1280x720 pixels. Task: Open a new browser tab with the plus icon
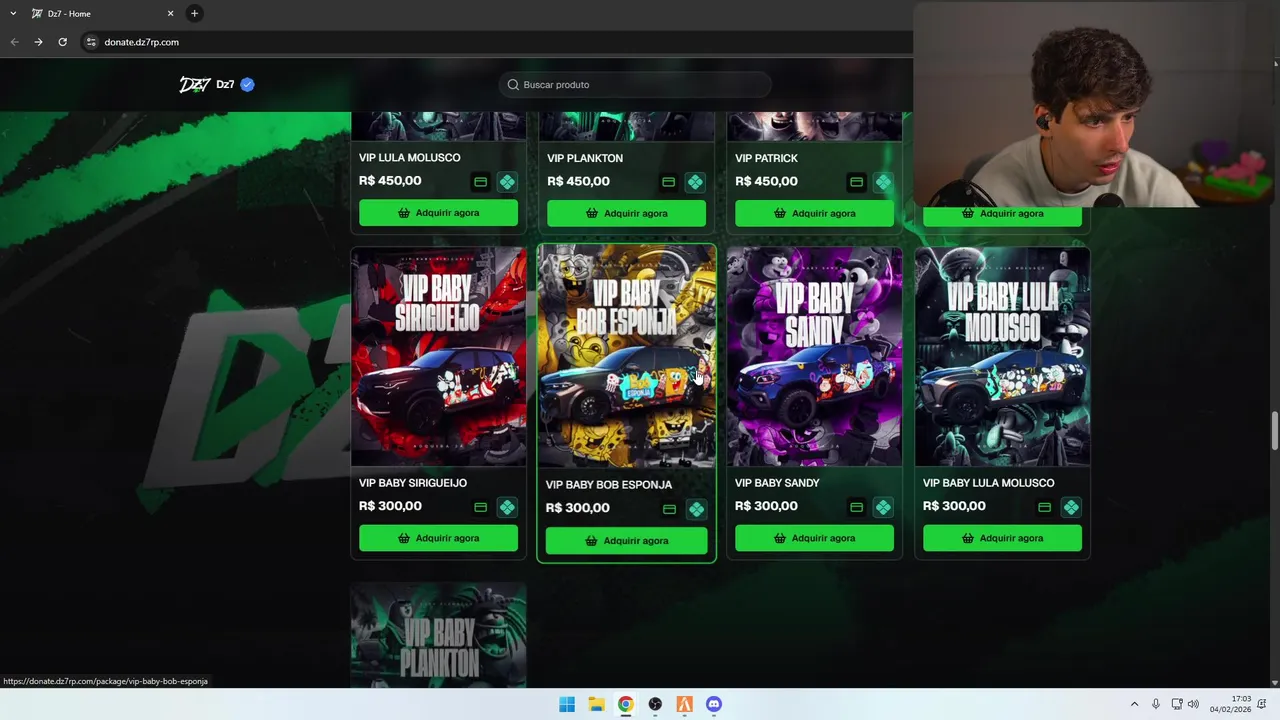pos(194,13)
